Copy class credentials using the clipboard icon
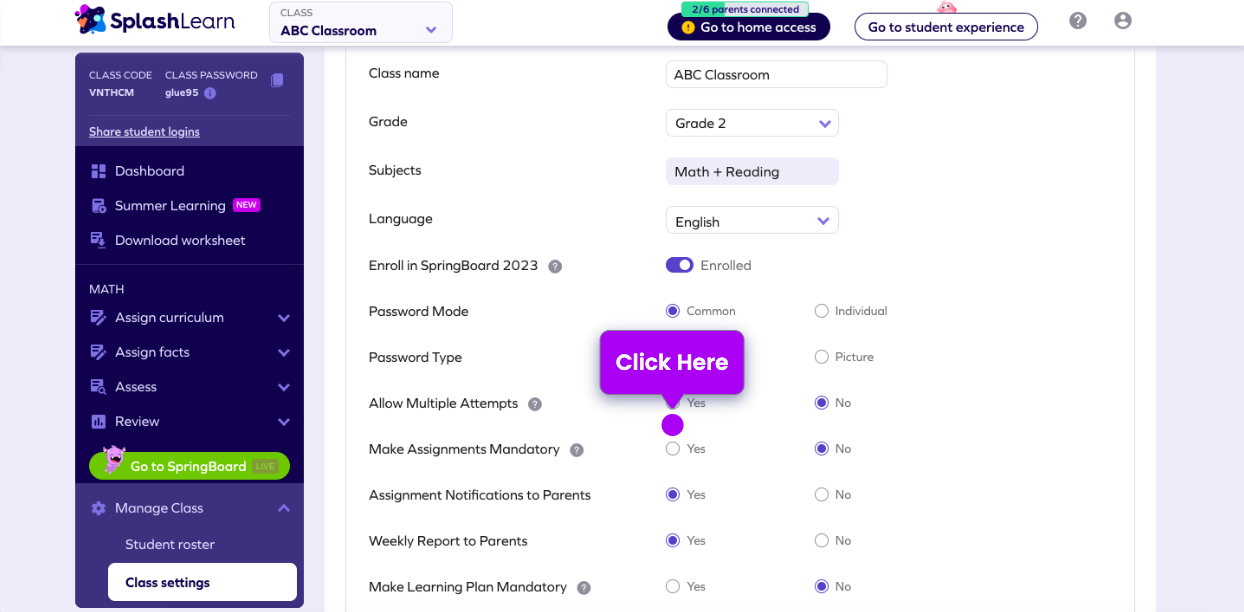This screenshot has width=1244, height=612. [277, 80]
